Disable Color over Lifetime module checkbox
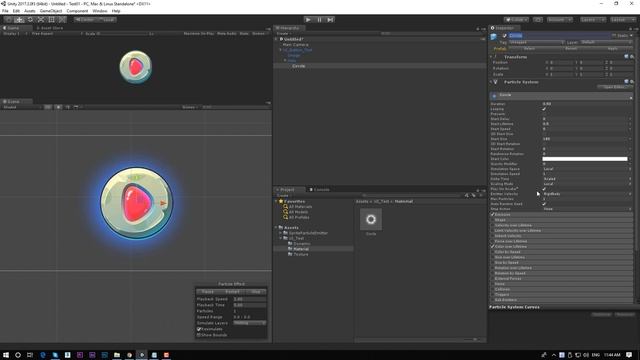The image size is (640, 360). tap(492, 247)
